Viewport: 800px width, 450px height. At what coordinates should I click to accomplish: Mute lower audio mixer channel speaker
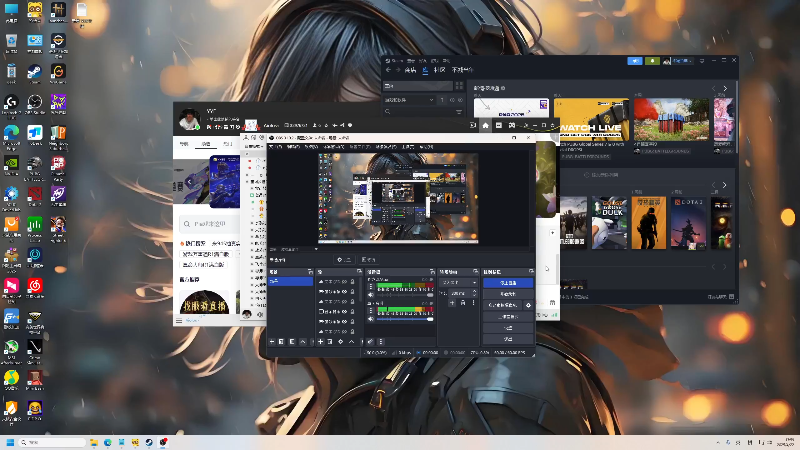pos(370,319)
